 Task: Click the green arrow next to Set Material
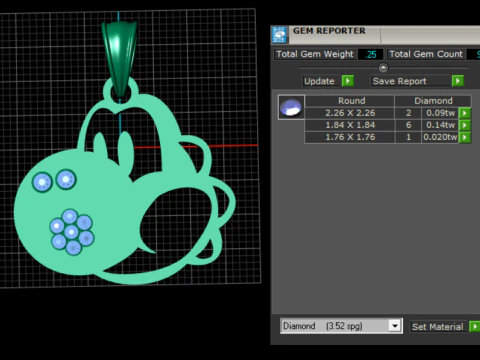coord(474,326)
